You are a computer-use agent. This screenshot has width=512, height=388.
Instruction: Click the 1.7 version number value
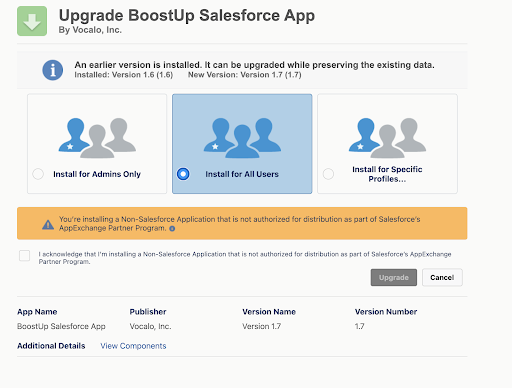coord(360,326)
